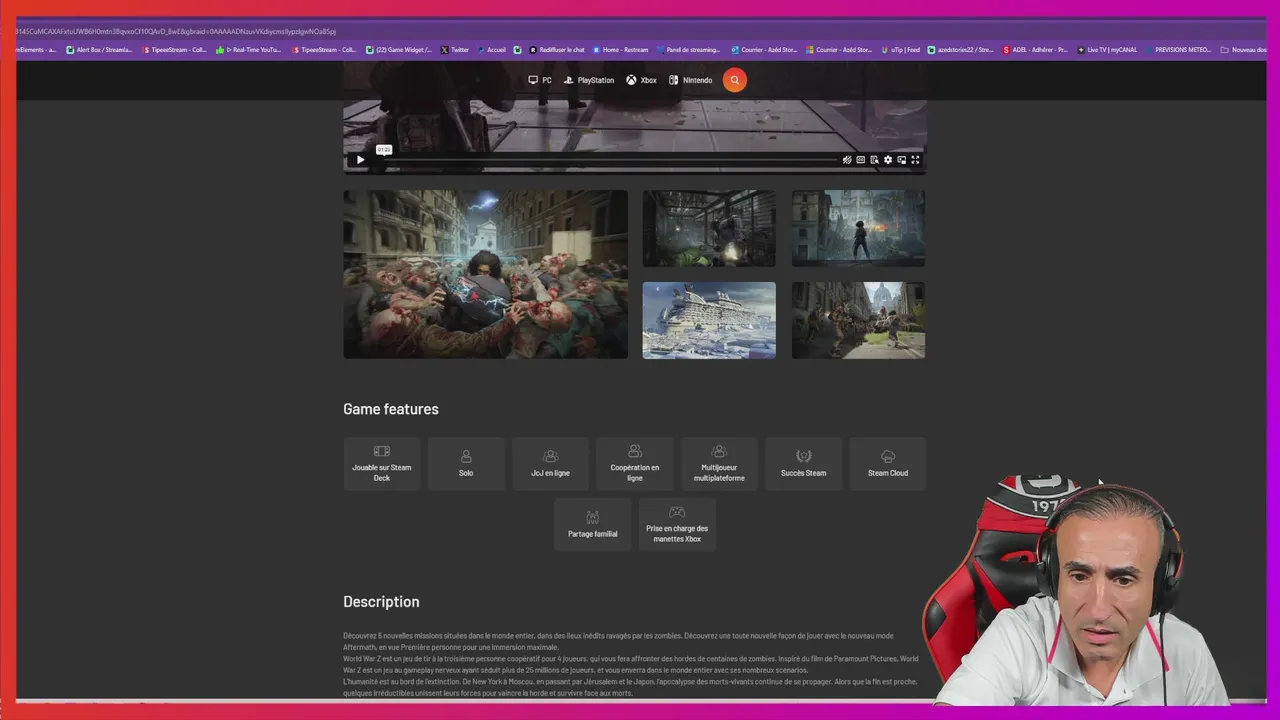This screenshot has height=720, width=1280.
Task: Open the Home - Restream bookmark
Action: click(620, 50)
